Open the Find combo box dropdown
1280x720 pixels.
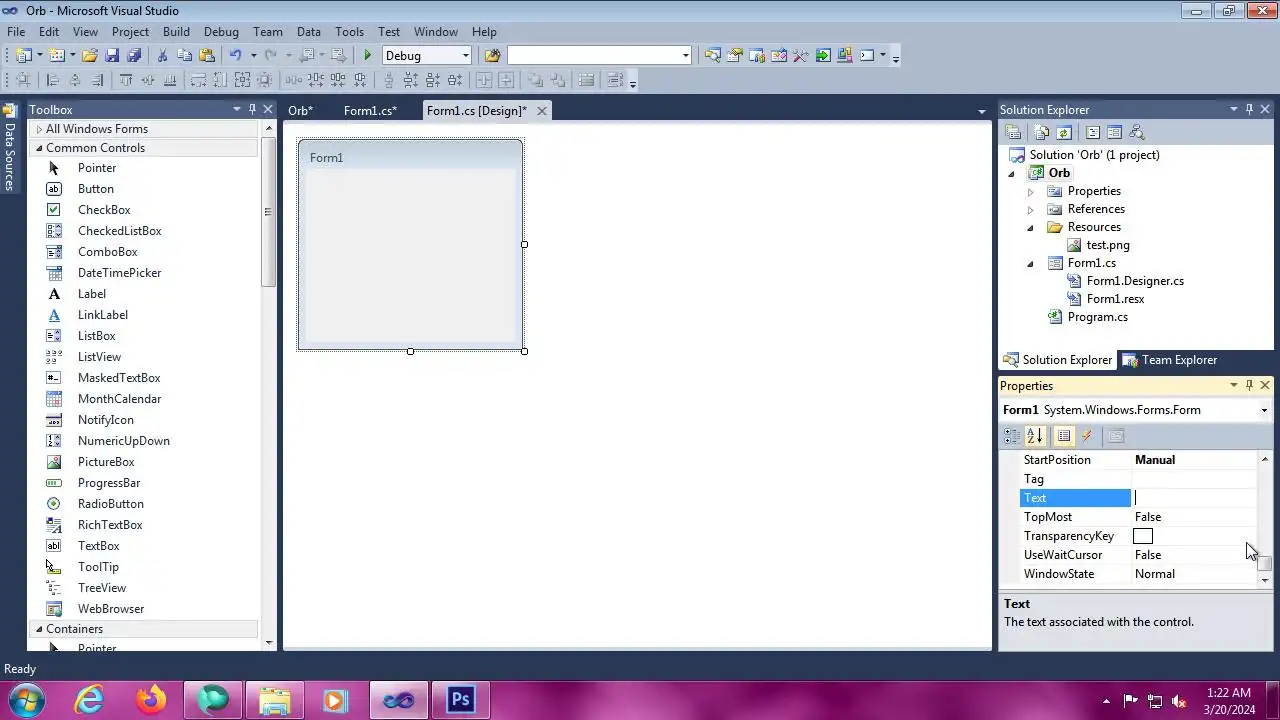pyautogui.click(x=685, y=56)
